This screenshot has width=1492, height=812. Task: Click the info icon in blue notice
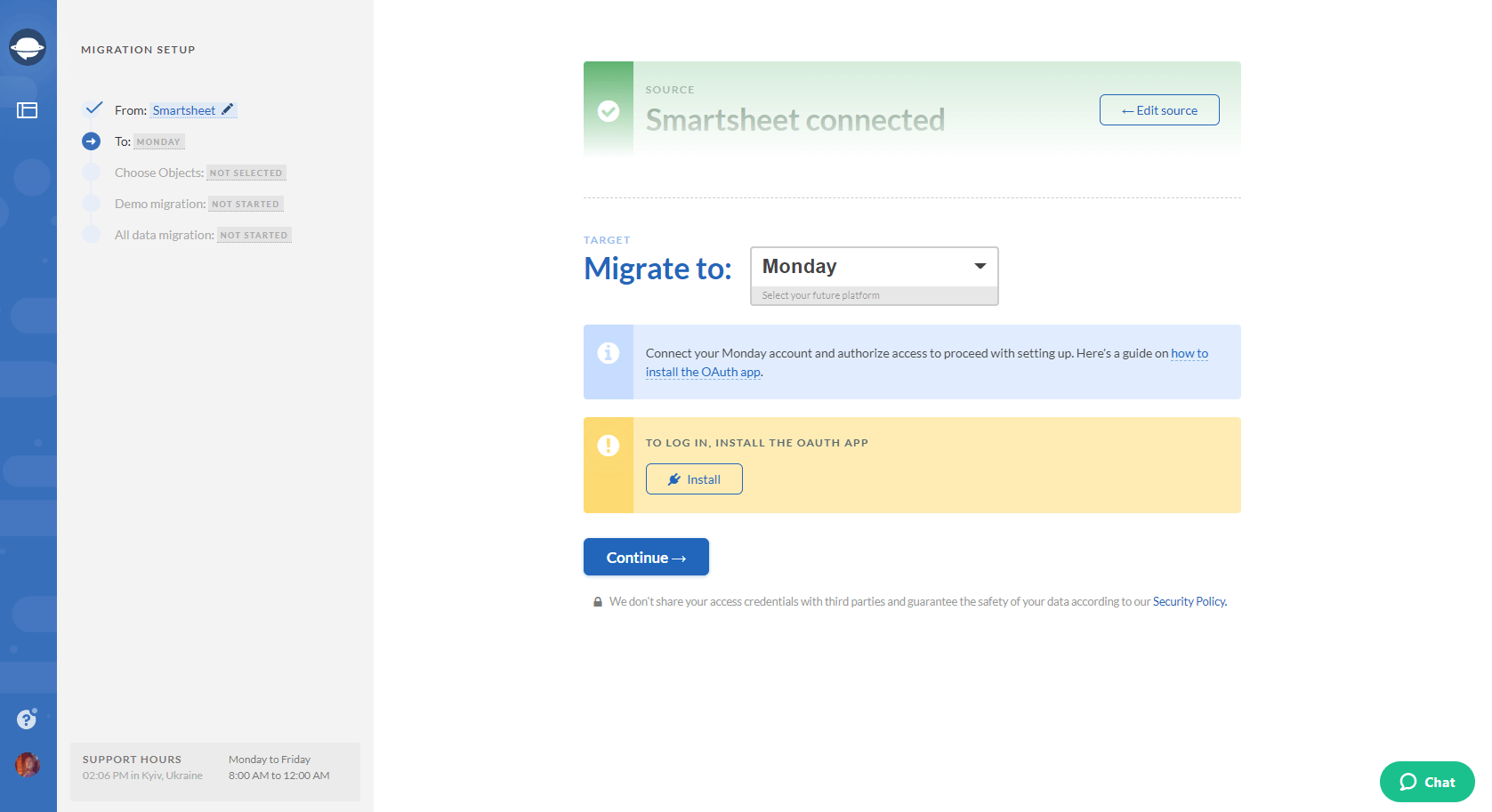click(609, 353)
